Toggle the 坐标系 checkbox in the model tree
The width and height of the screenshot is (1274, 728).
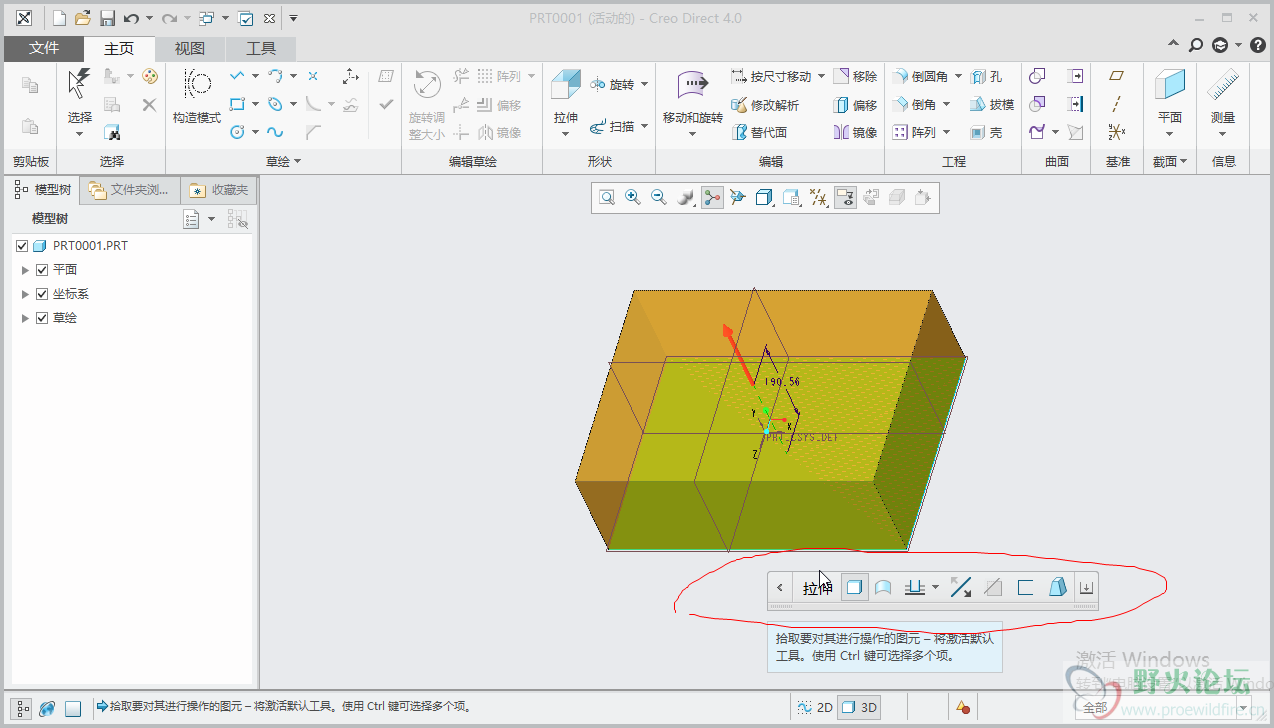(x=42, y=294)
